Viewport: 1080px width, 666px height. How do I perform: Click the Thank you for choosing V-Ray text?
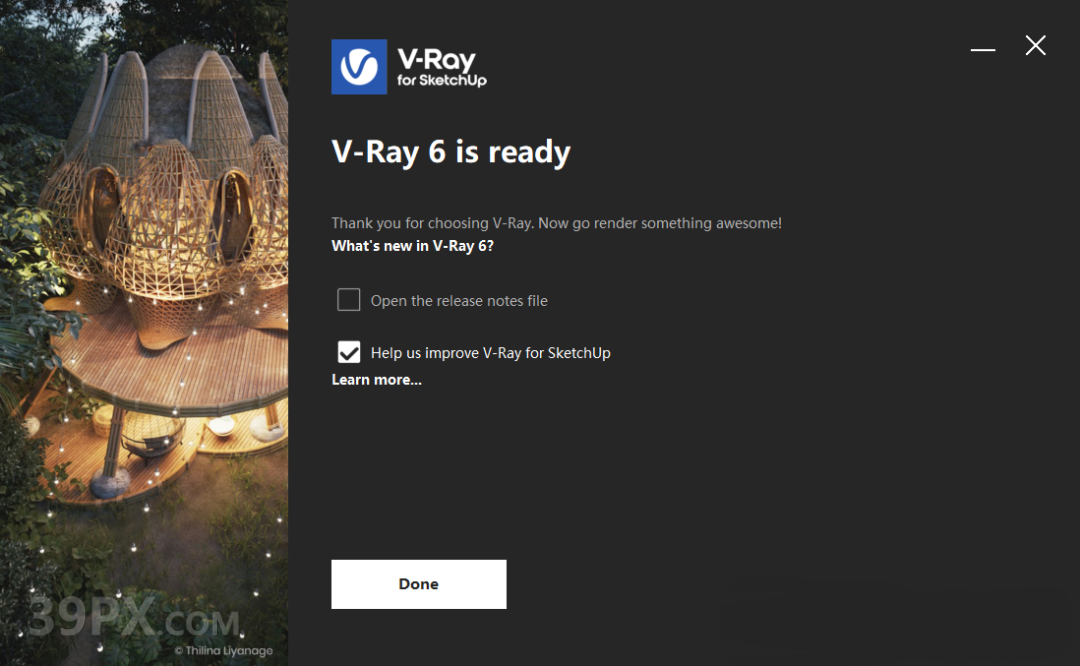557,223
